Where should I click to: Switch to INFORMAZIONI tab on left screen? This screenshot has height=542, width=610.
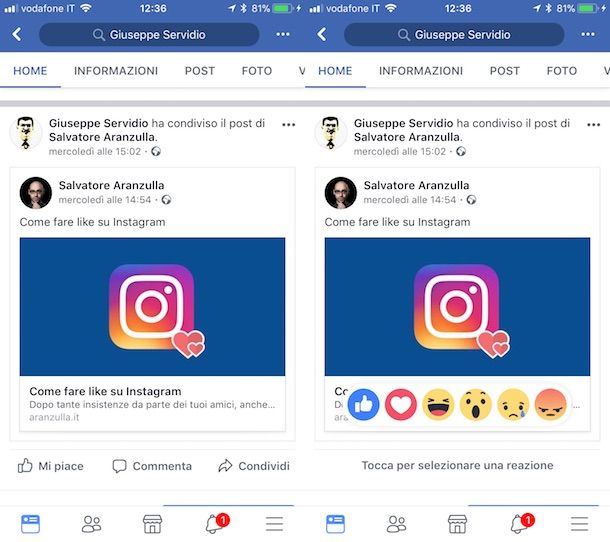pyautogui.click(x=116, y=71)
